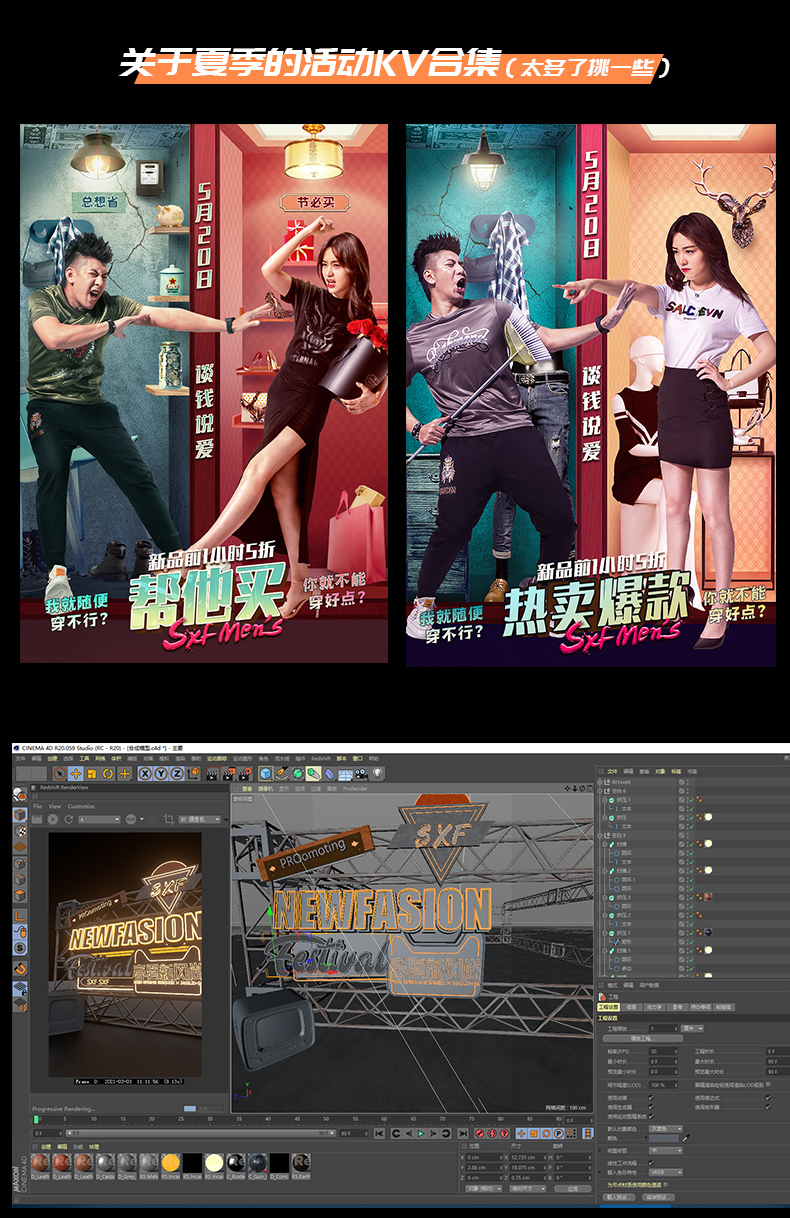Open camera dropdown in Redshift RenderView

(200, 819)
